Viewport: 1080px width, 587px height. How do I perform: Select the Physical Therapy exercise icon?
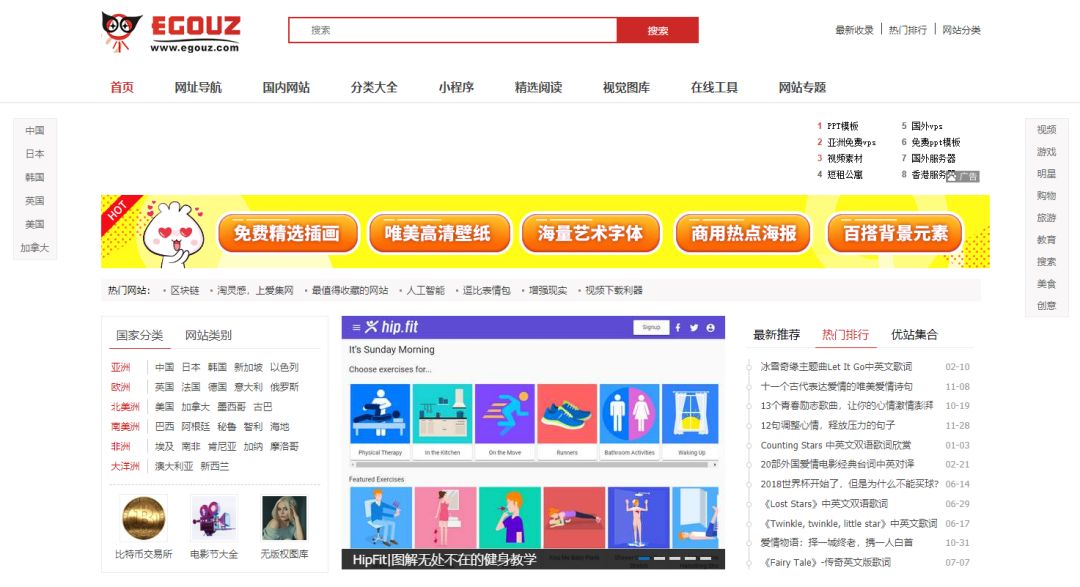coord(379,415)
